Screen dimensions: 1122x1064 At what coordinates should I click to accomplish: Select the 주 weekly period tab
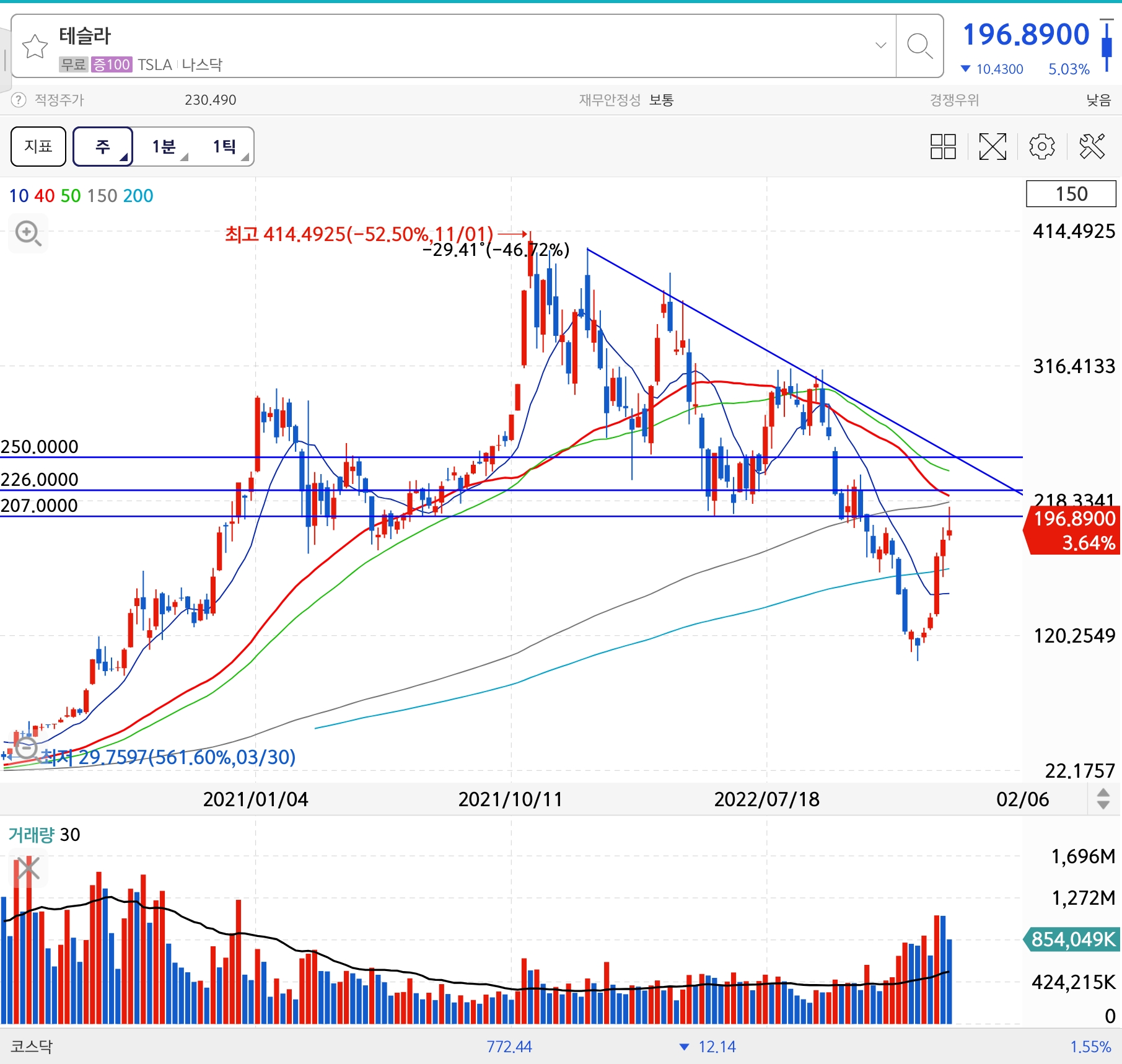pos(103,146)
